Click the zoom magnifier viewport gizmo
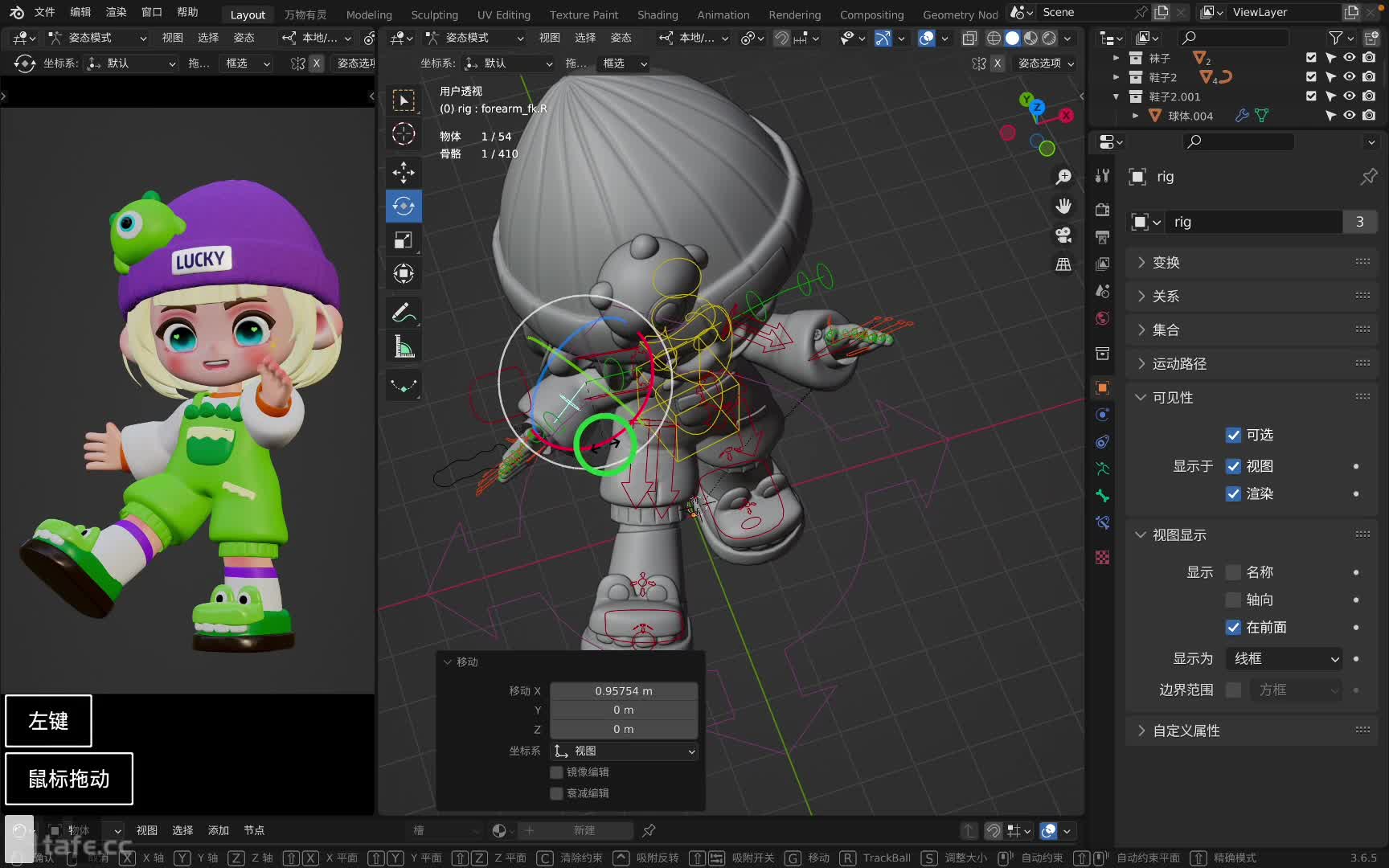The height and width of the screenshot is (868, 1389). (1063, 176)
